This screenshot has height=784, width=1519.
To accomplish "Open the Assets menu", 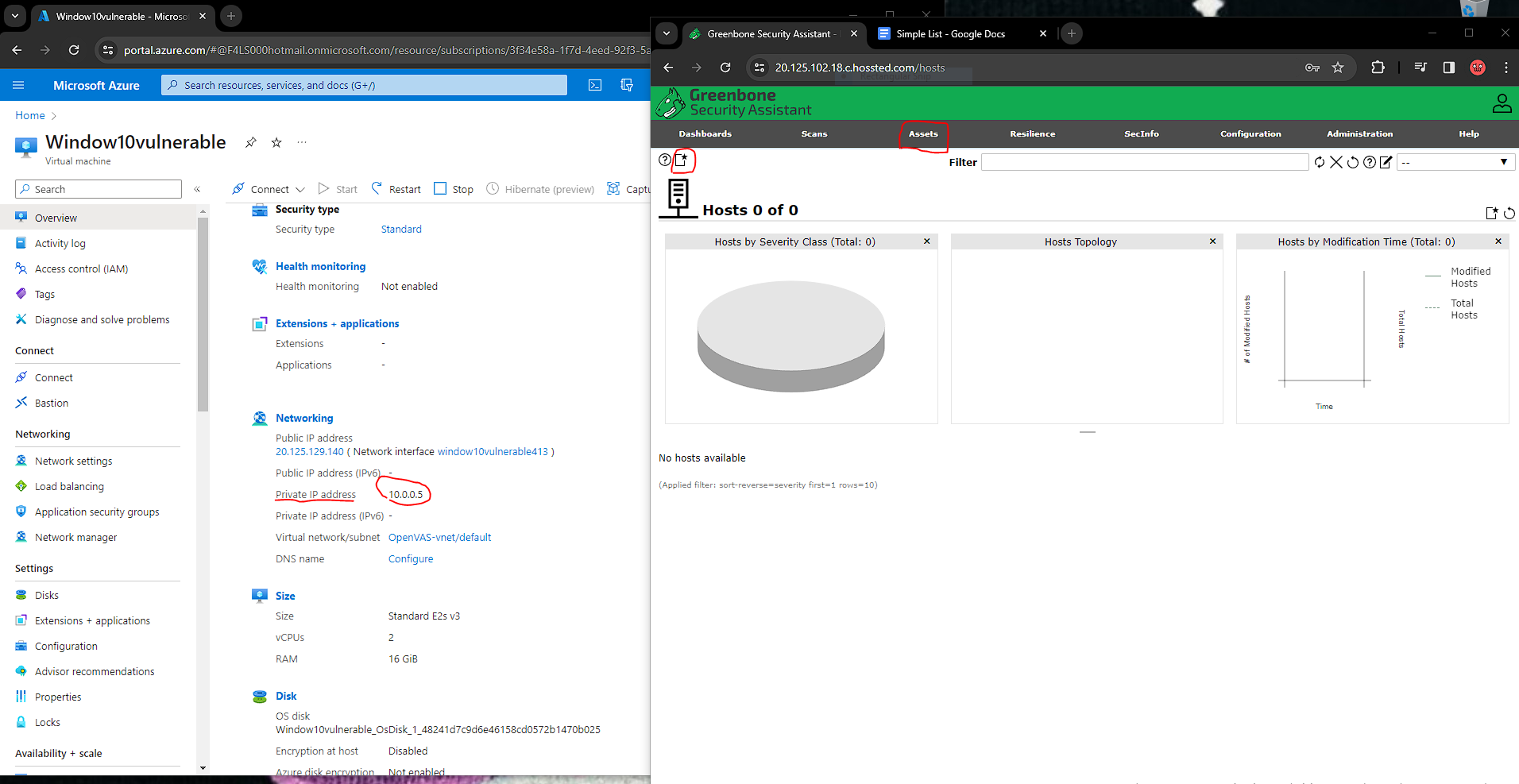I will [x=923, y=133].
